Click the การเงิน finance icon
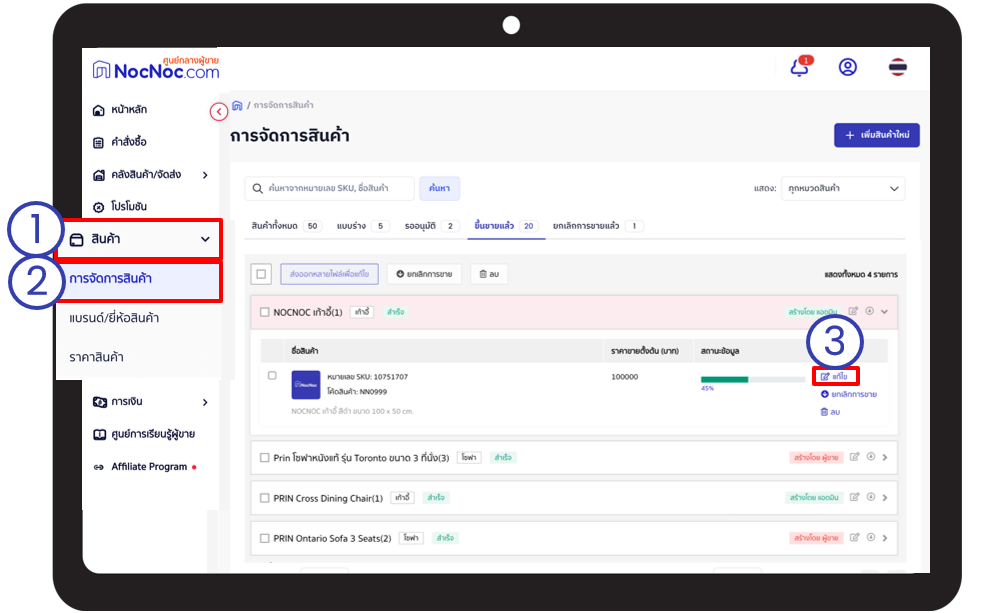The width and height of the screenshot is (982, 613). pos(99,402)
